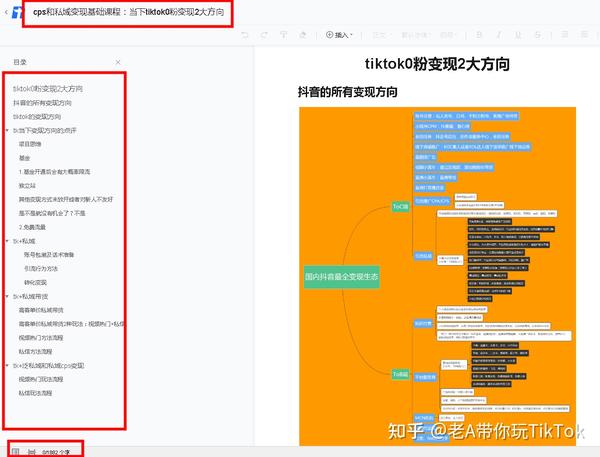Viewport: 600px width, 457px height.
Task: Edit the document title starting with cps
Action: tap(128, 12)
